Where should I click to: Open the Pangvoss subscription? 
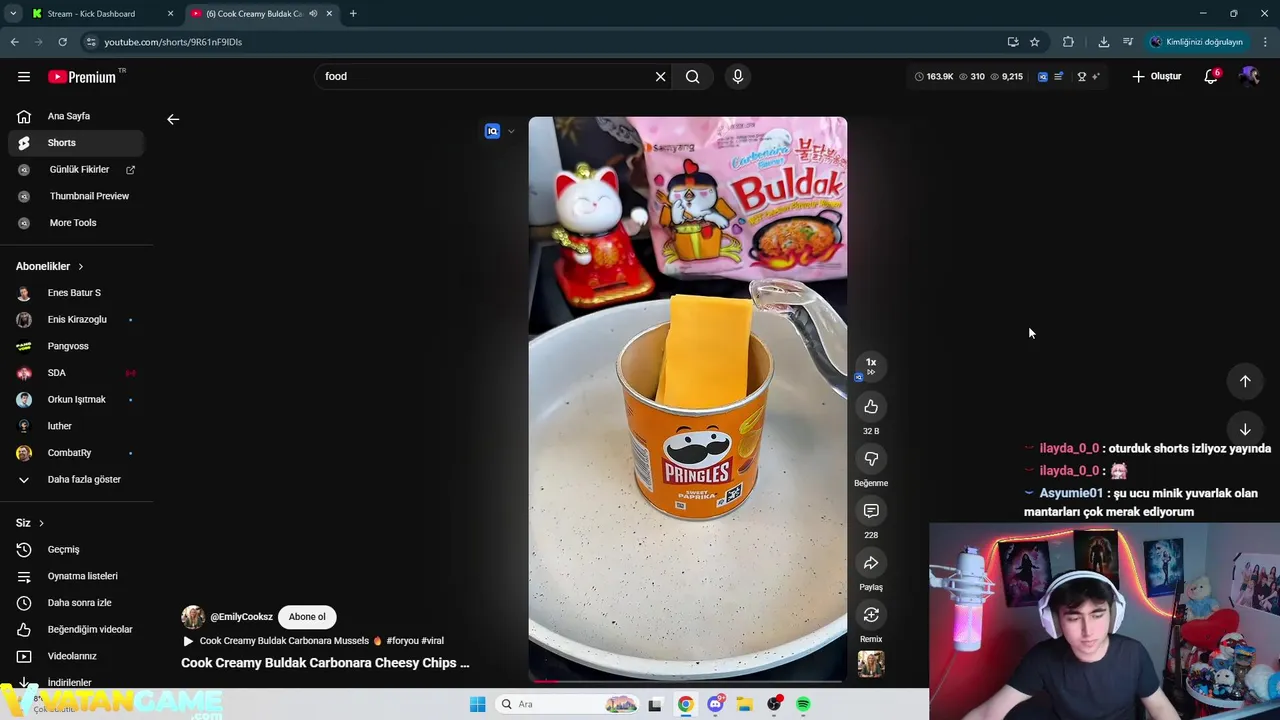76,346
